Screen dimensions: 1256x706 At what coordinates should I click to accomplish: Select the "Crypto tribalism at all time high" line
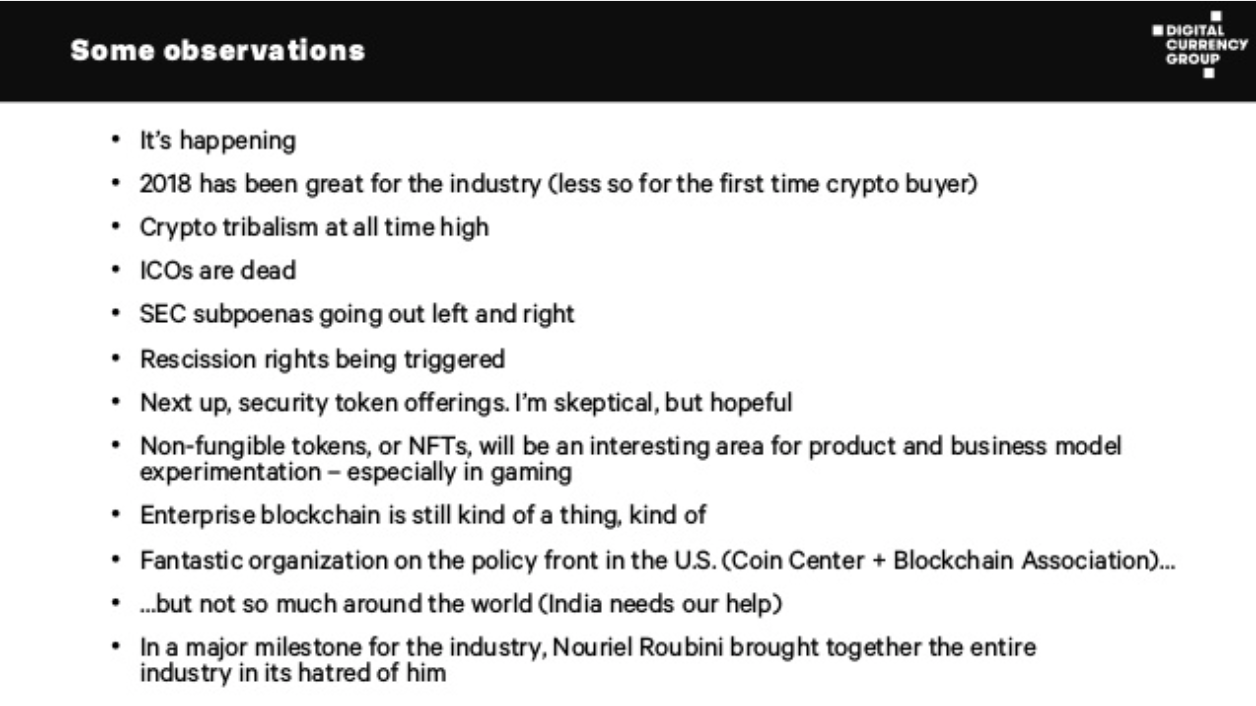point(314,227)
